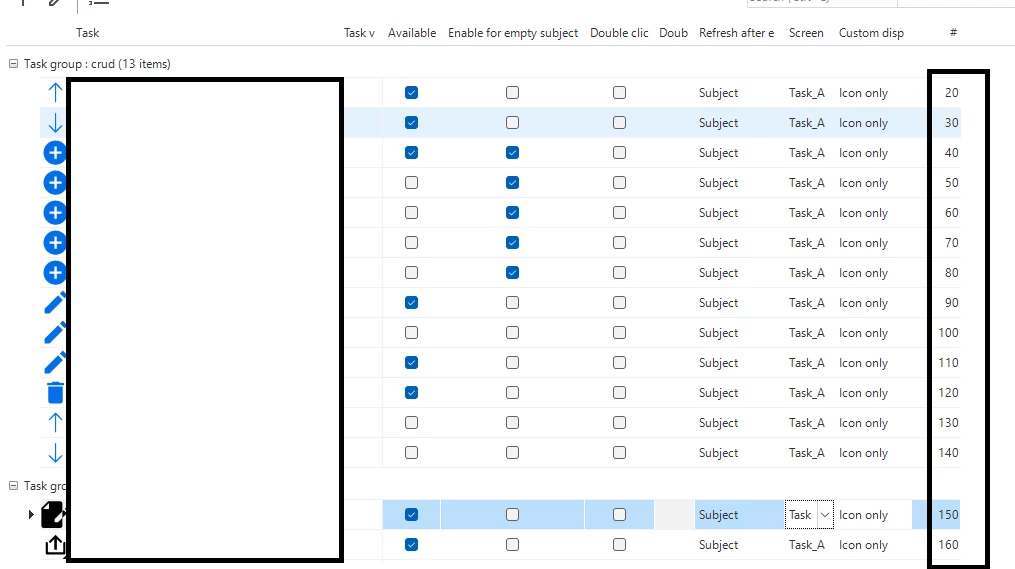Click the blue plus icon in row 70
Viewport: 1015px width, 569px height.
point(55,243)
